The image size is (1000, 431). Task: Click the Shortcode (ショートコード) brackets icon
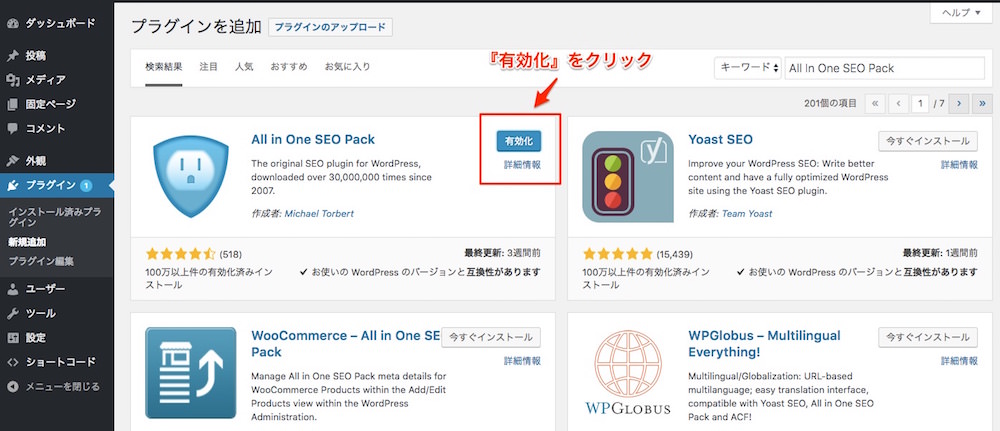(12, 362)
